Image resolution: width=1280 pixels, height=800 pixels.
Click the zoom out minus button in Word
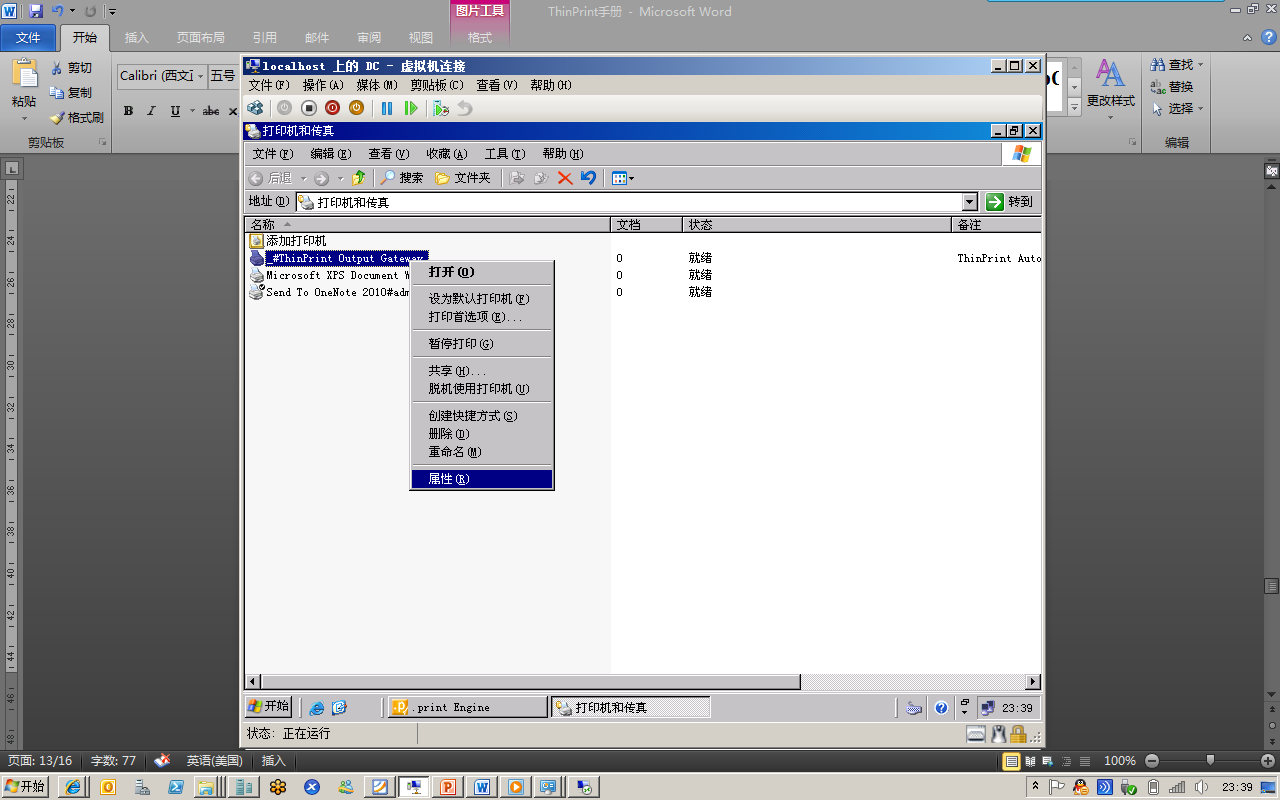click(1151, 761)
